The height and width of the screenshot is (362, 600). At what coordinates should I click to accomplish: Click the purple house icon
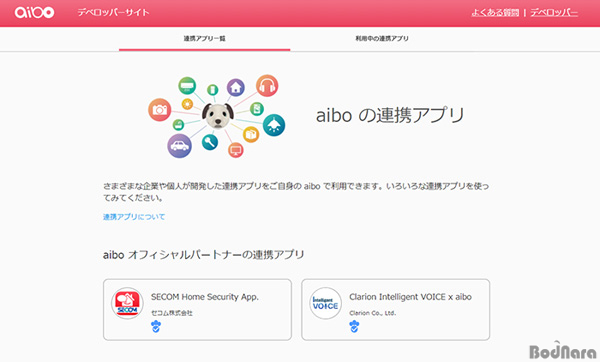pyautogui.click(x=236, y=88)
